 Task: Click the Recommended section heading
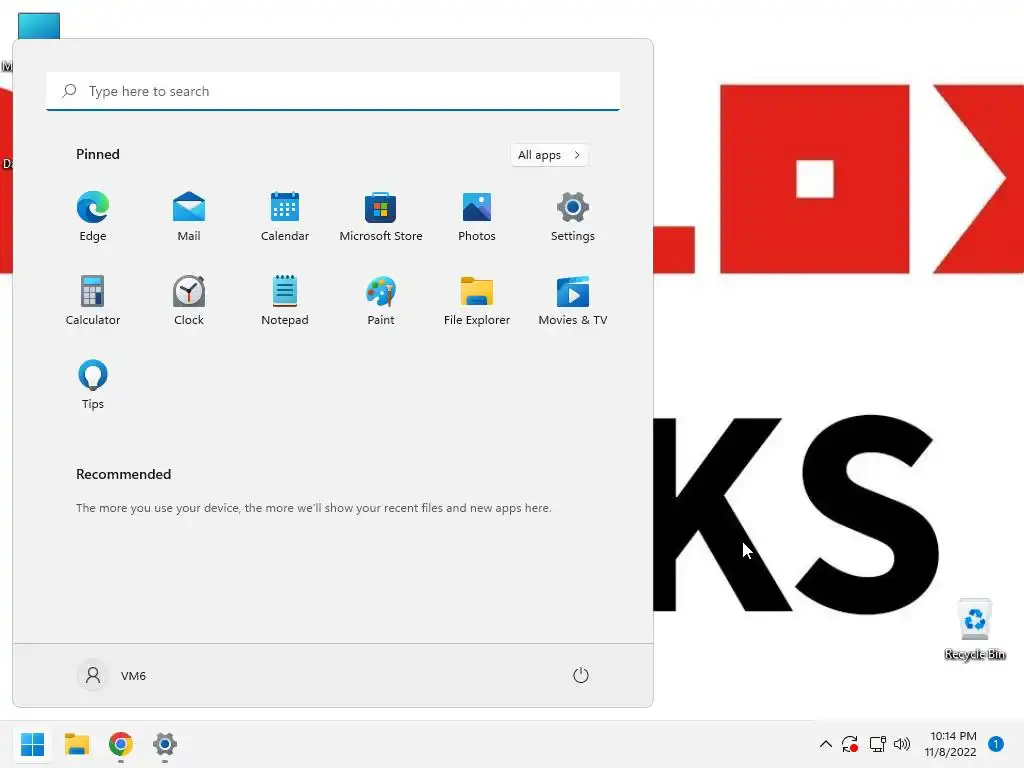click(123, 474)
